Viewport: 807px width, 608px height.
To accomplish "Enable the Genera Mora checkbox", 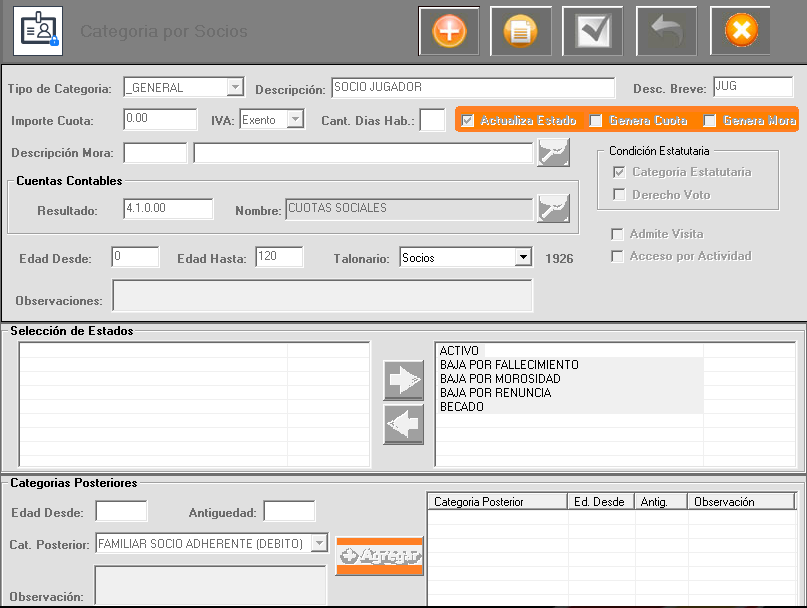I will 710,121.
